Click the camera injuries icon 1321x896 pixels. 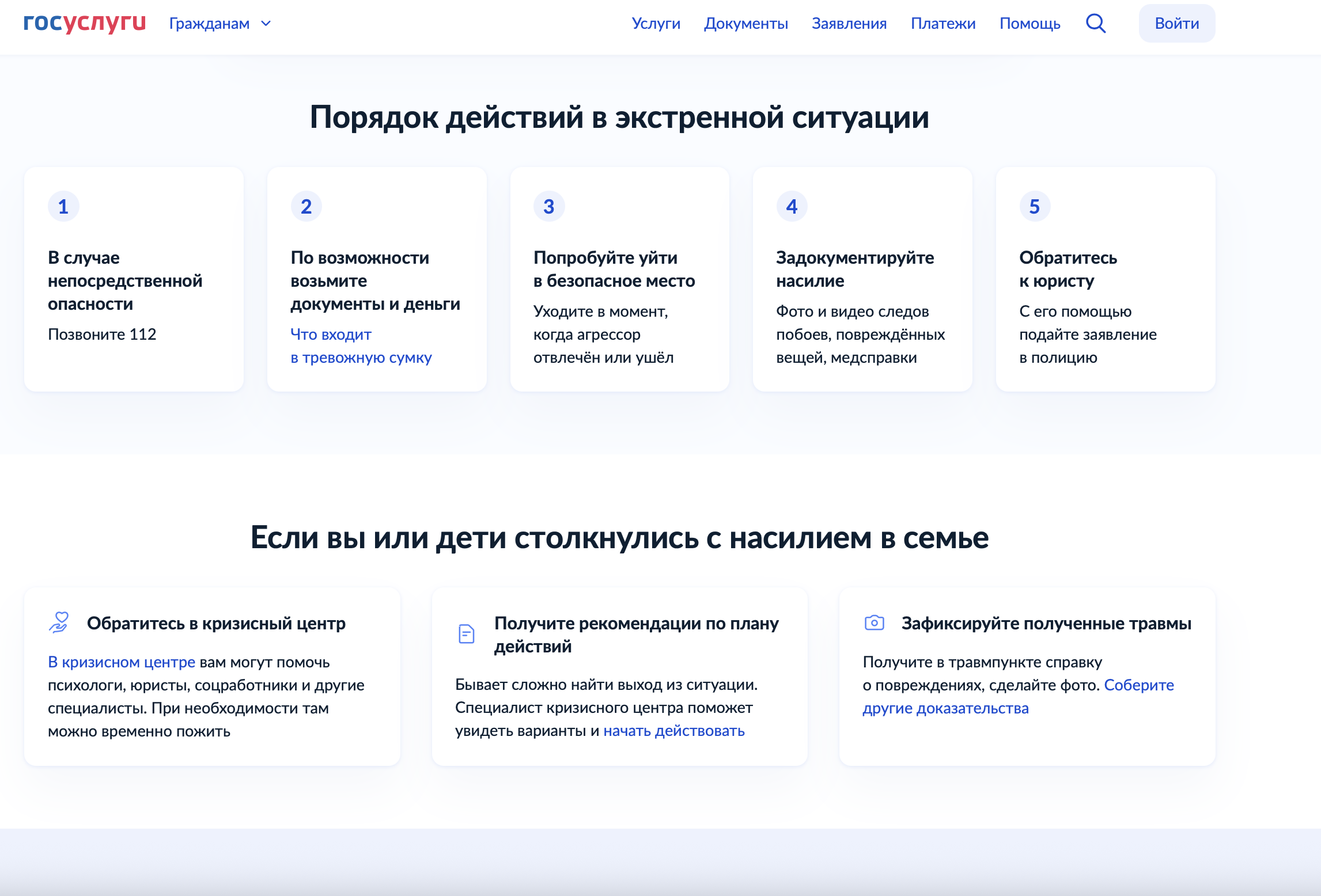click(x=874, y=622)
